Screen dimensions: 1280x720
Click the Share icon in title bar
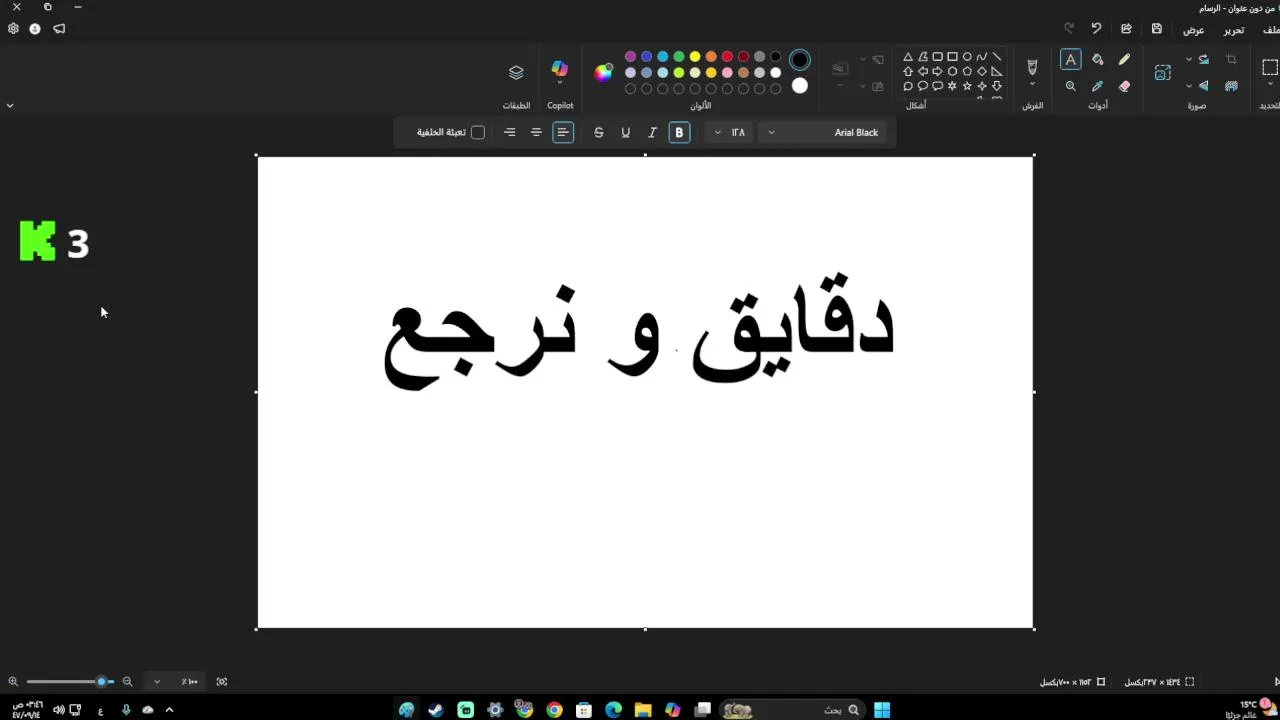click(1126, 29)
